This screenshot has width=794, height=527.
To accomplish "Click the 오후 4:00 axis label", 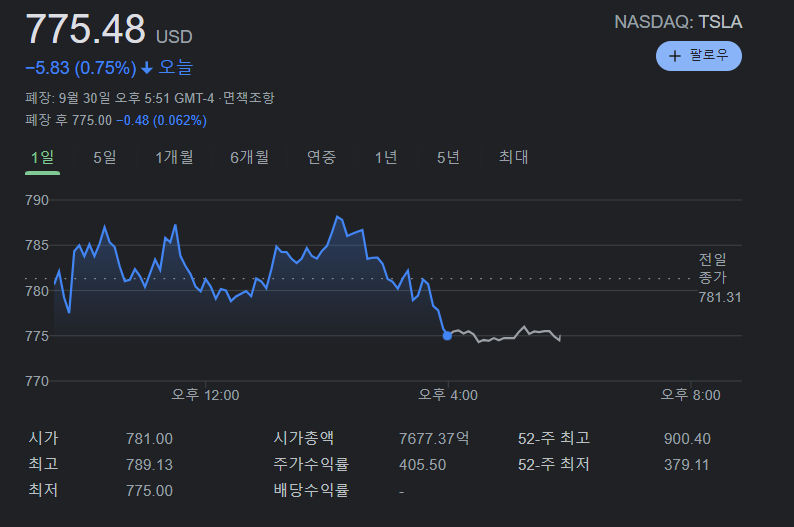I will (x=448, y=395).
